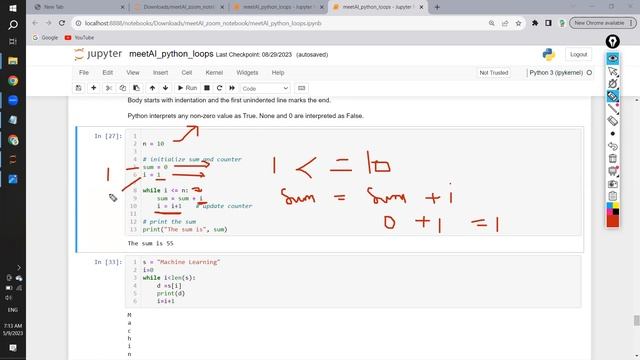Click the pen size dot in annotation toolbar
The height and width of the screenshot is (360, 640).
pyautogui.click(x=612, y=133)
